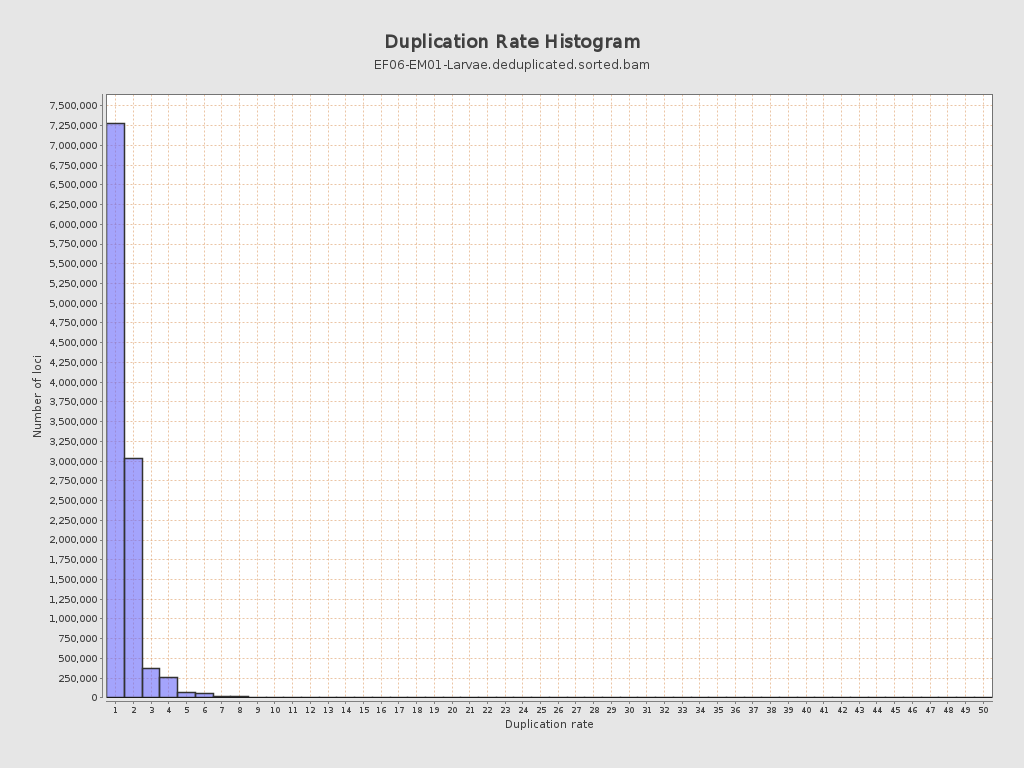Click the 4,000,000 y-axis tick label
The height and width of the screenshot is (768, 1024).
[x=73, y=382]
